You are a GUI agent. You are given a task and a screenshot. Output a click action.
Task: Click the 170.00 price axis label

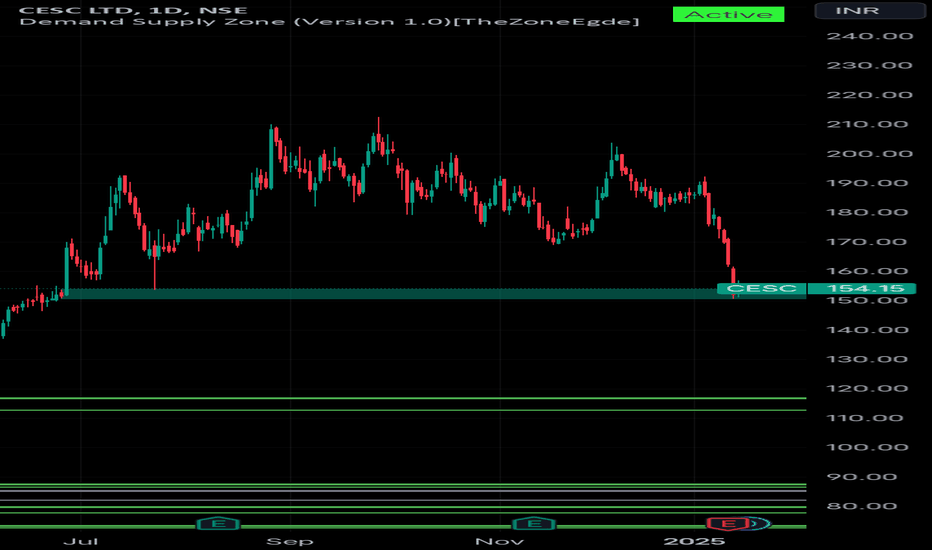pyautogui.click(x=868, y=242)
